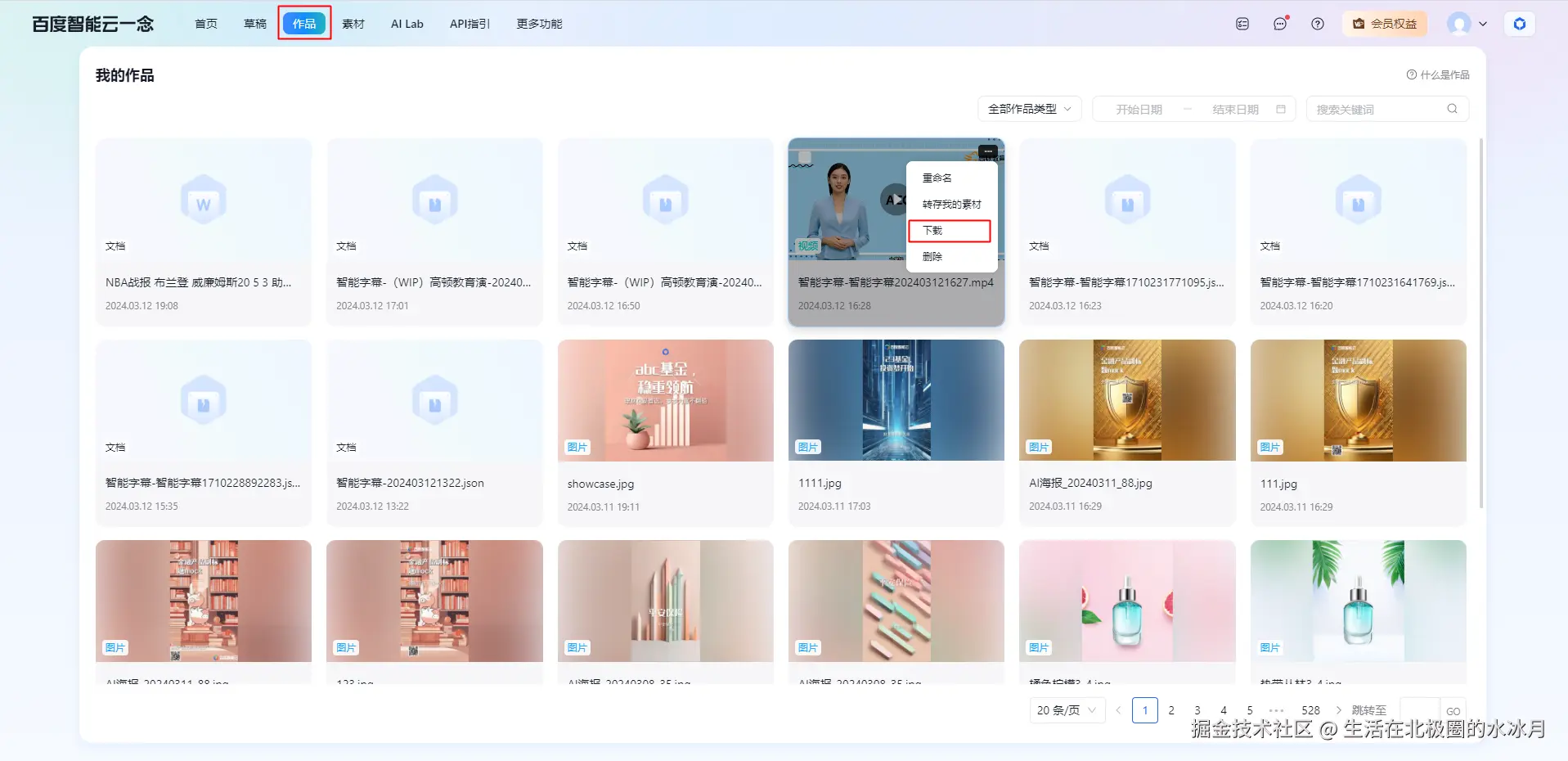Click the blue hexagon assistant icon

tap(1519, 24)
